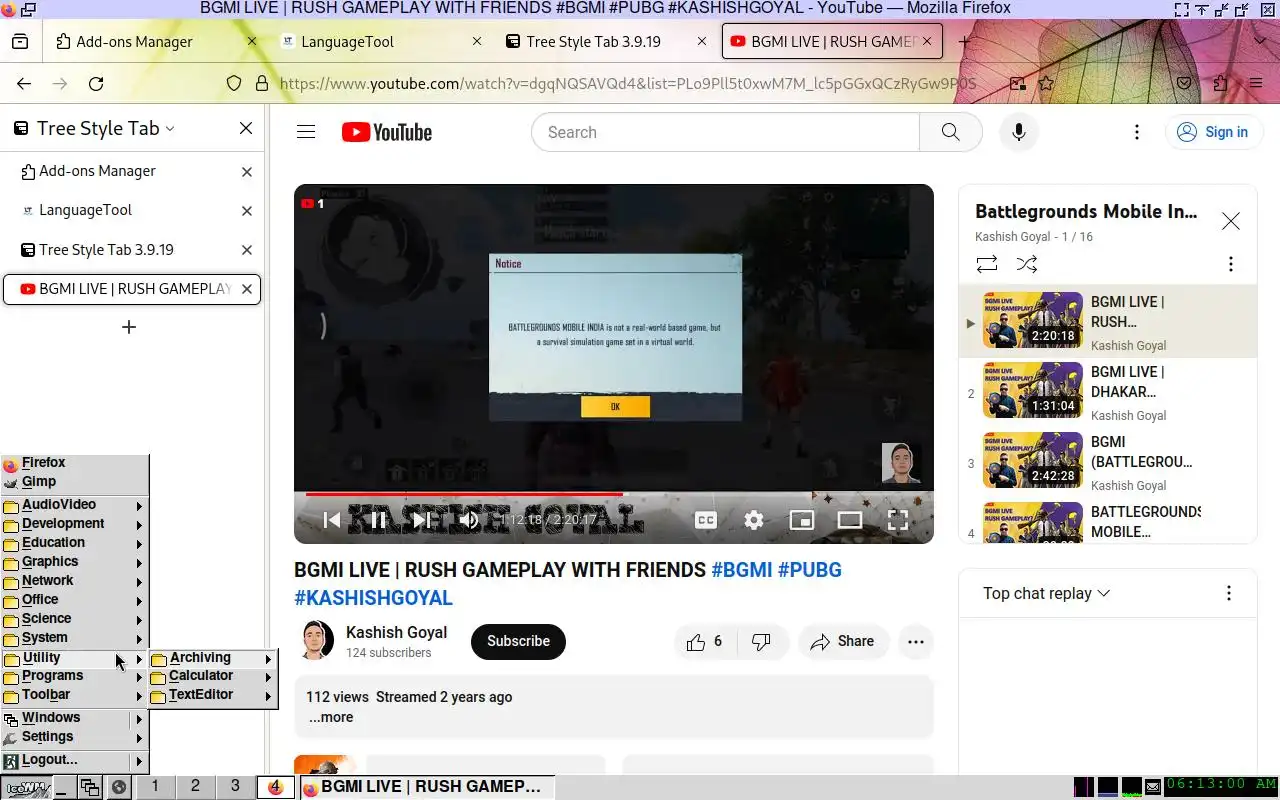Open YouTube settings three-dot menu beside Sign in

[x=1137, y=132]
